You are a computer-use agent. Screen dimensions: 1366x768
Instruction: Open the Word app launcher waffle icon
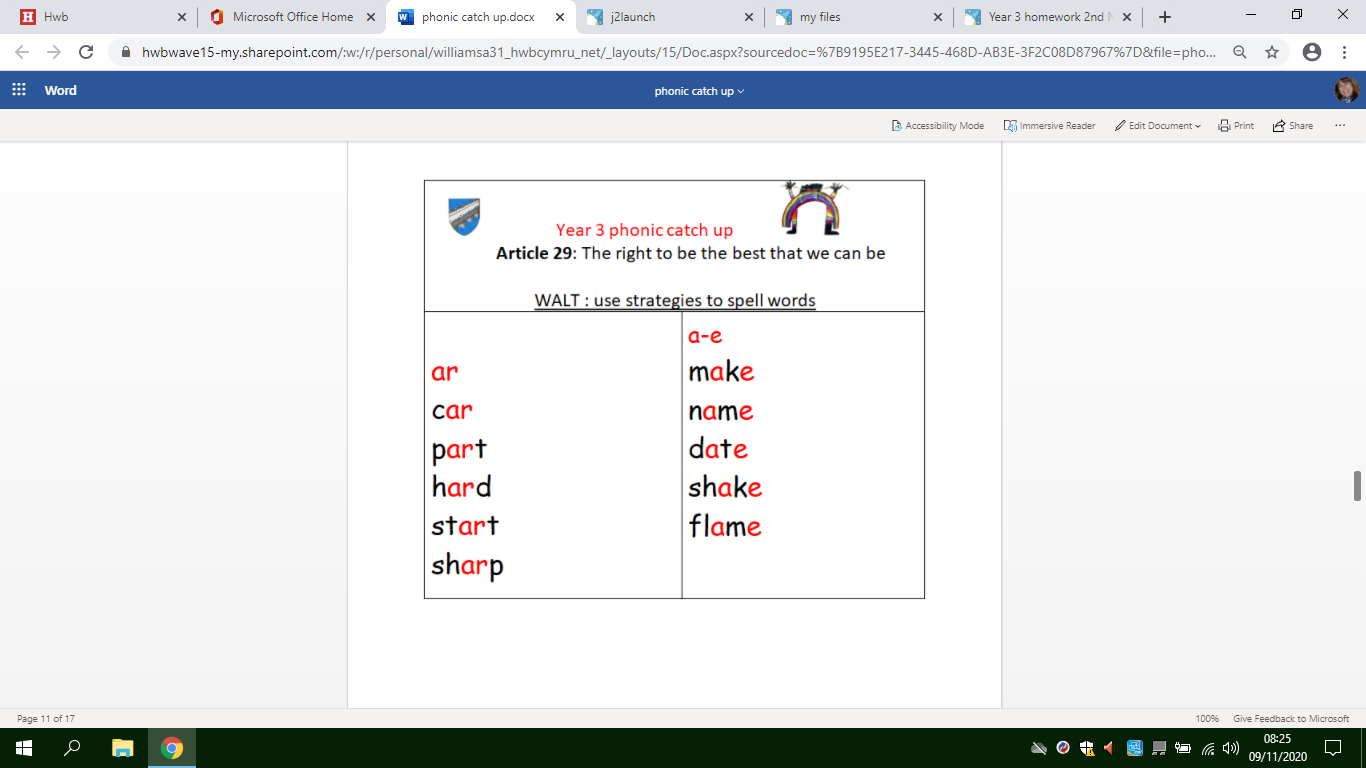tap(18, 90)
